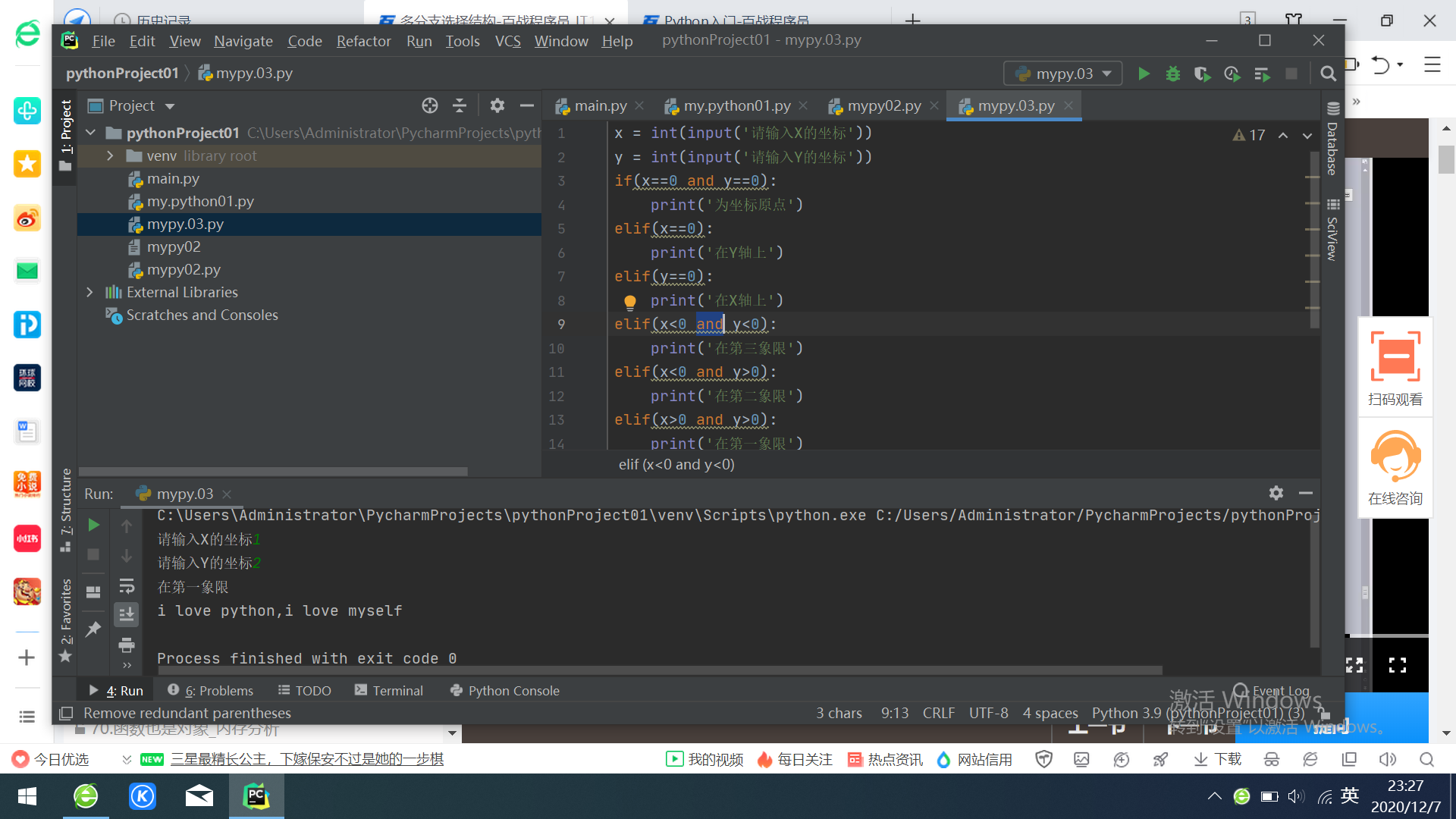
Task: Select mypy02.py in project tree
Action: 184,269
